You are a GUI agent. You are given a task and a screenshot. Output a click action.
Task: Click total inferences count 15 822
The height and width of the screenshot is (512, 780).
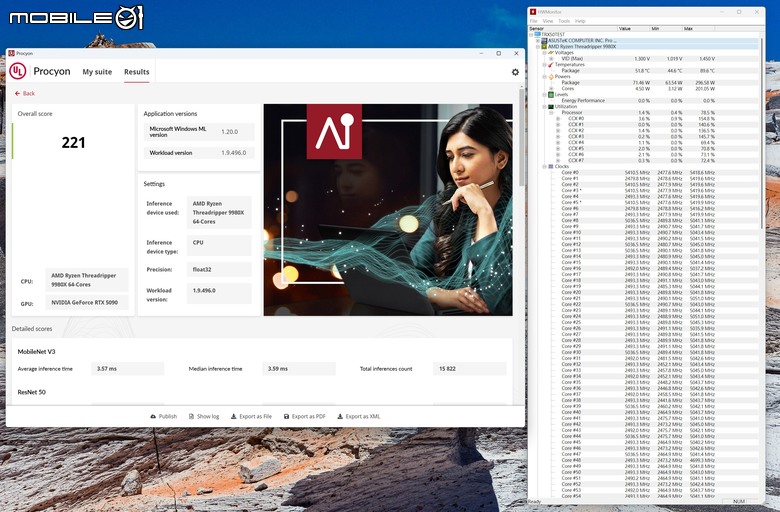[469, 369]
